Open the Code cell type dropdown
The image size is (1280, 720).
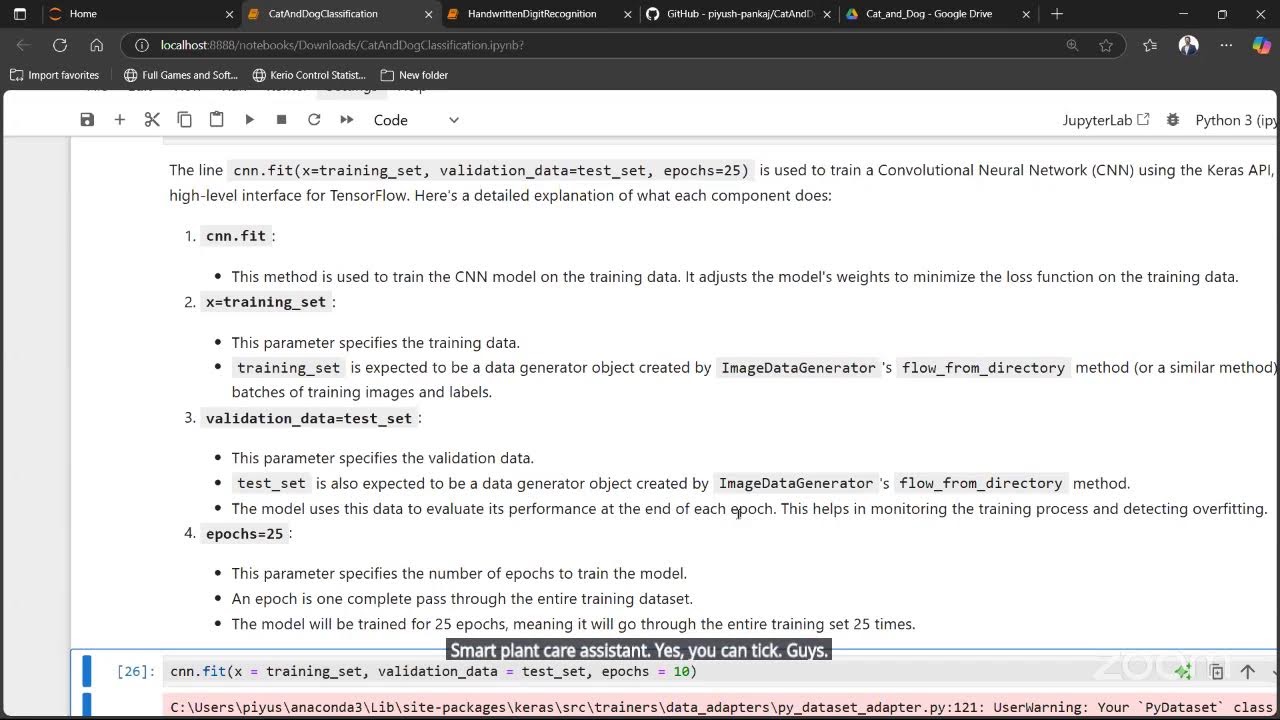coord(417,120)
